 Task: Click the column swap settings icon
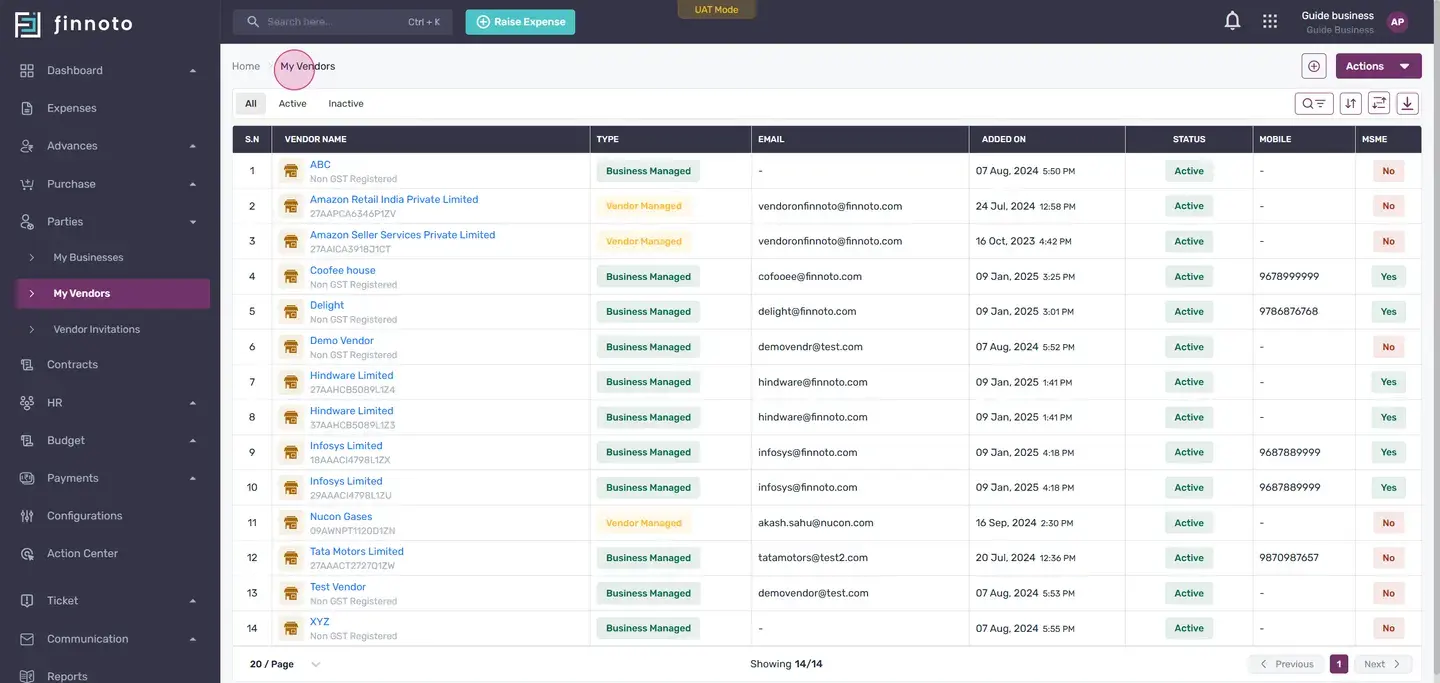pyautogui.click(x=1379, y=103)
